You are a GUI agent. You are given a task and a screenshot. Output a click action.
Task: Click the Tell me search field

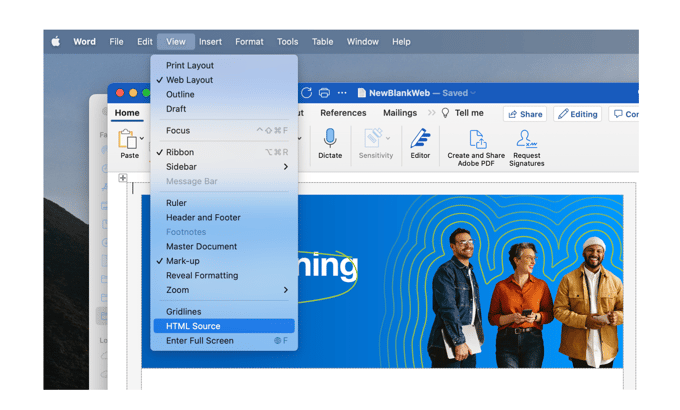click(x=468, y=113)
